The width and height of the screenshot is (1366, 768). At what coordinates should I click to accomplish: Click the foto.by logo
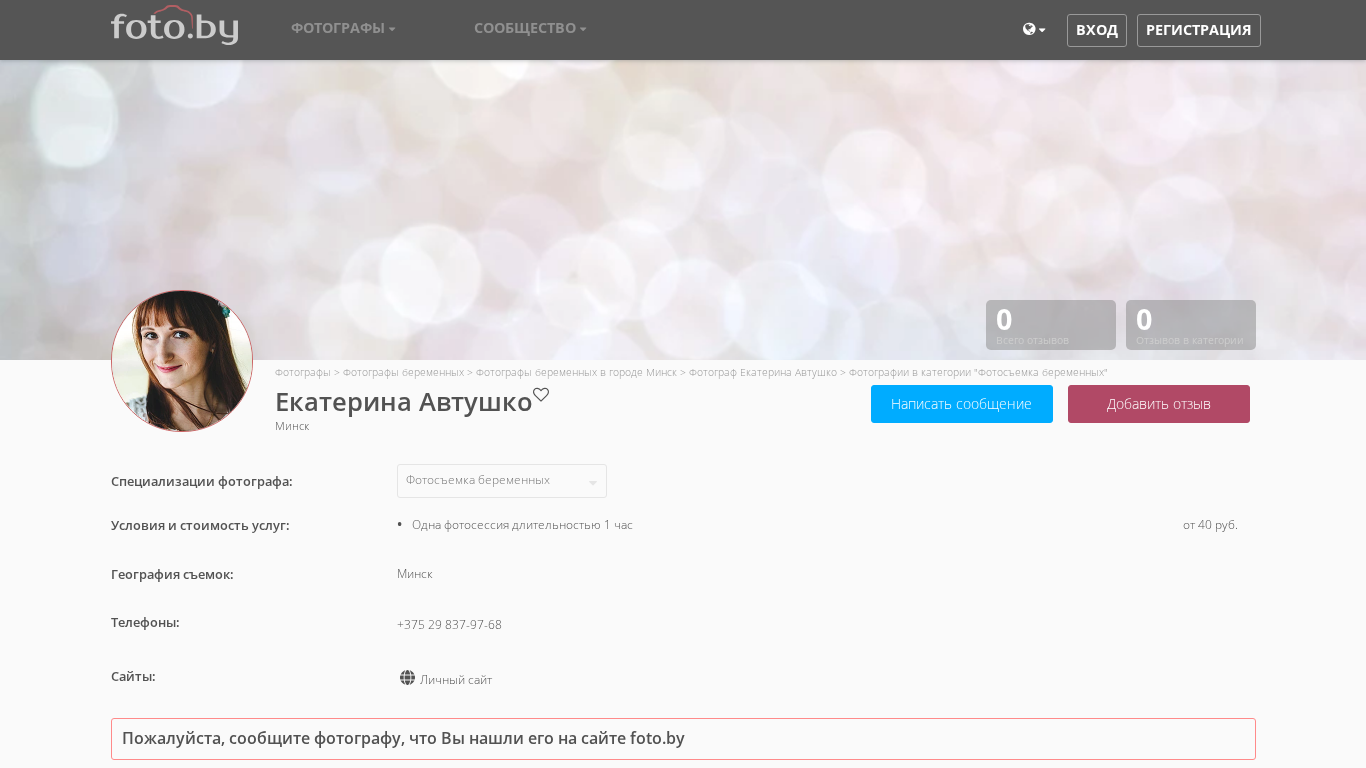tap(174, 27)
